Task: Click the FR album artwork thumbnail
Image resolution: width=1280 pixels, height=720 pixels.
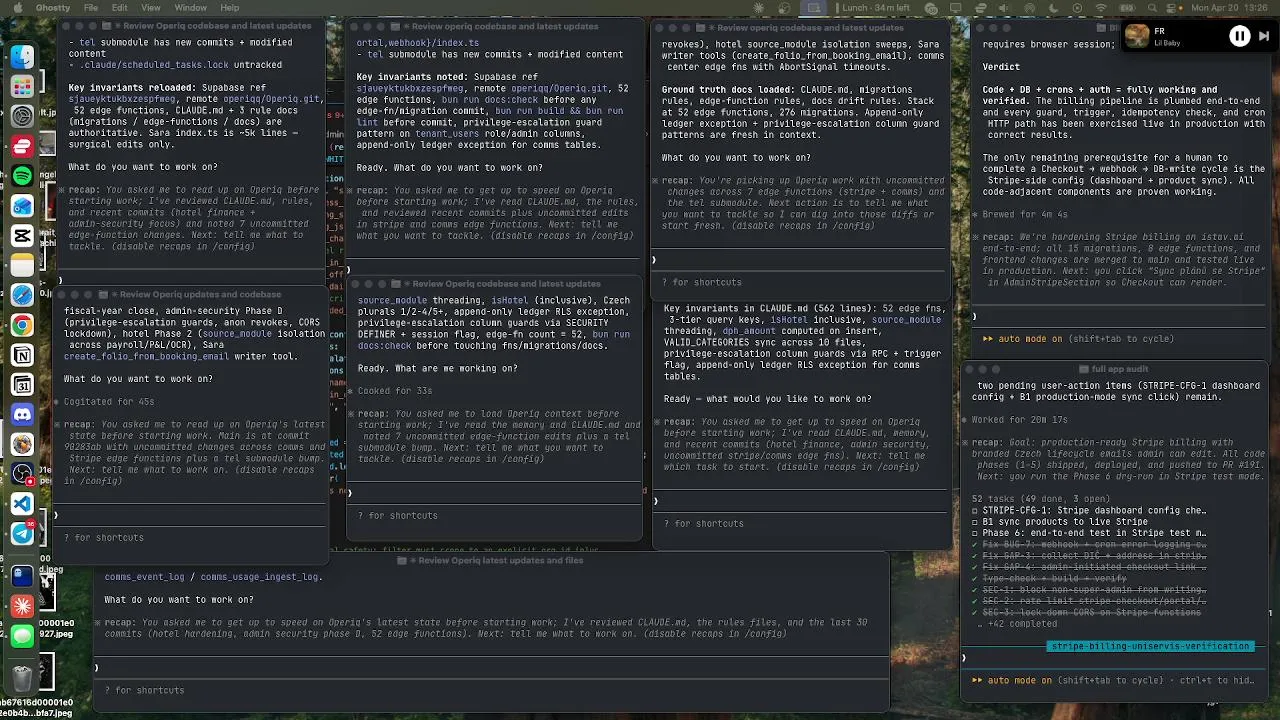Action: (x=1137, y=36)
